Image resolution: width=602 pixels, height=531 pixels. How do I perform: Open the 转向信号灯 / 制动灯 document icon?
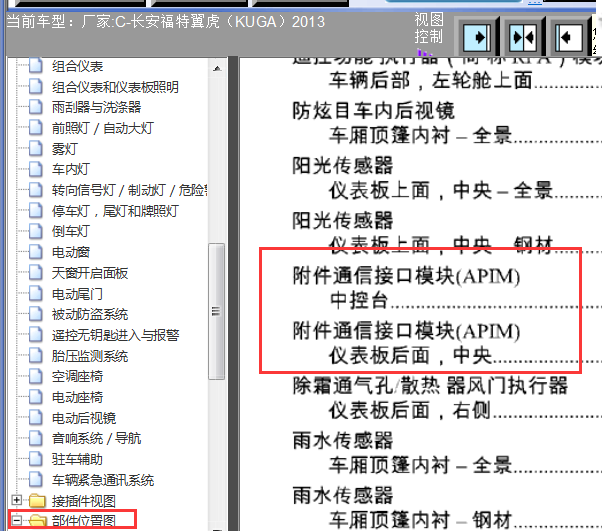(36, 190)
